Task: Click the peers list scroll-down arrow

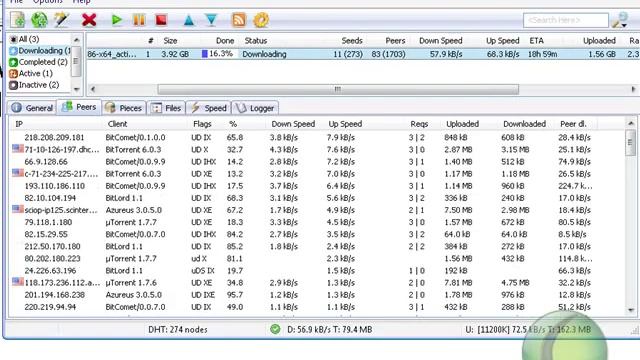Action: [631, 311]
